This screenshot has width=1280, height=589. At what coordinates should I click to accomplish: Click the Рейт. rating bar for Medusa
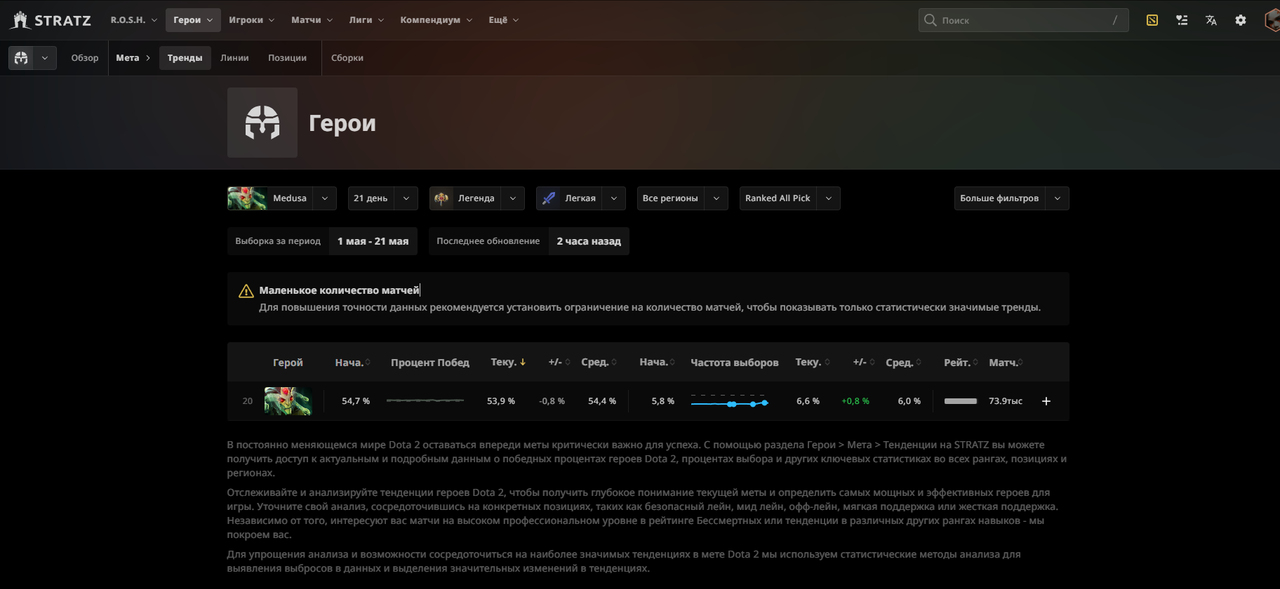960,401
